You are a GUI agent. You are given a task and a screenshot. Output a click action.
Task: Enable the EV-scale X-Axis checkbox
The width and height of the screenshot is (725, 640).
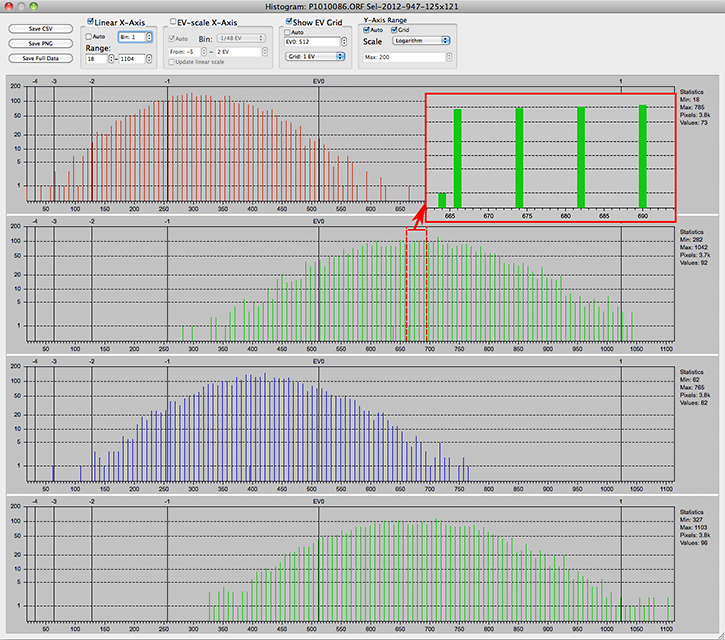click(x=173, y=22)
